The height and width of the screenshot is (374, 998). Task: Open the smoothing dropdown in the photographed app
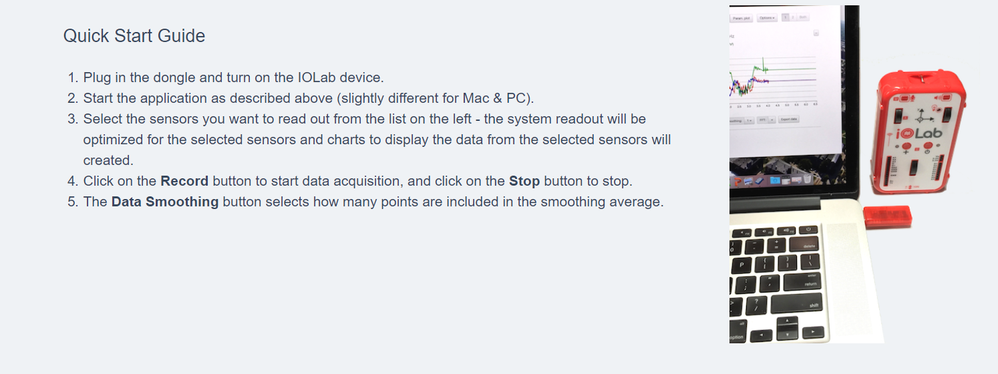click(749, 120)
